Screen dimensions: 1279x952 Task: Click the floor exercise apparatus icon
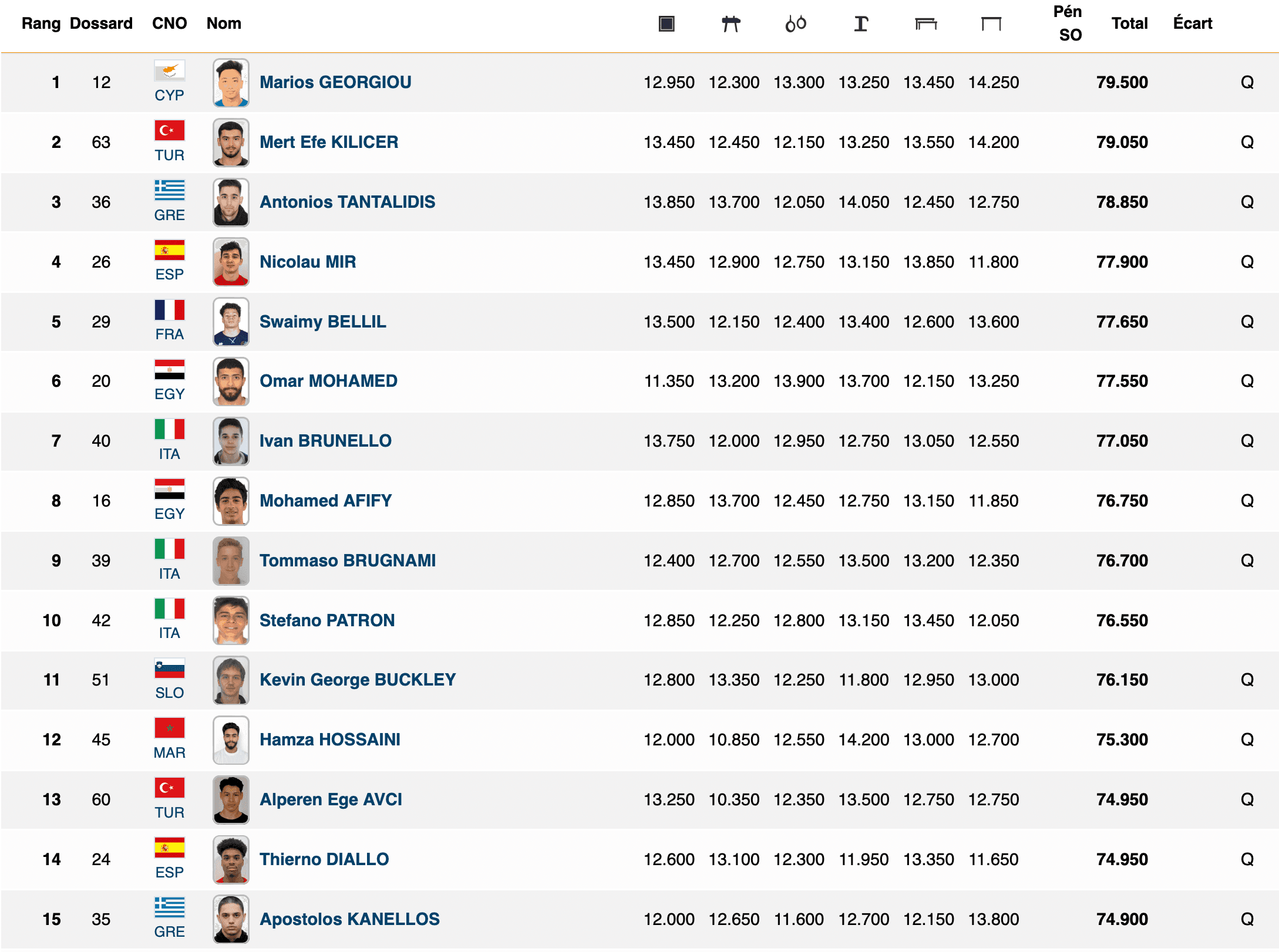coord(667,24)
